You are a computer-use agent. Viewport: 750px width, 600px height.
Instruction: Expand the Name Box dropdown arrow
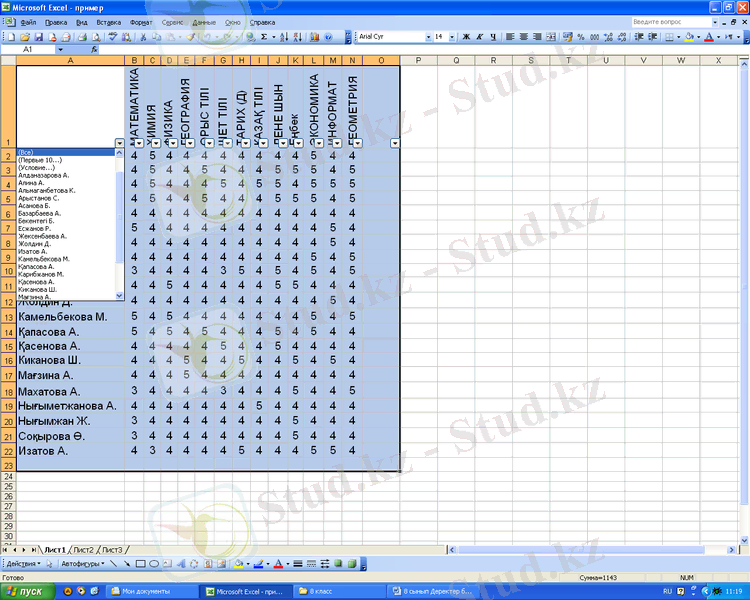60,49
